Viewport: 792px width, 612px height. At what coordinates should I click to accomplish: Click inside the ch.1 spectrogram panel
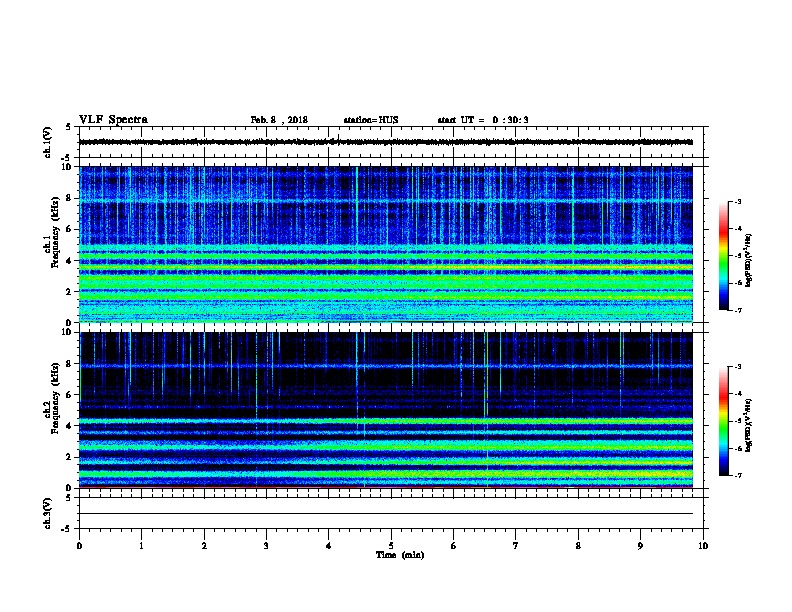click(386, 244)
